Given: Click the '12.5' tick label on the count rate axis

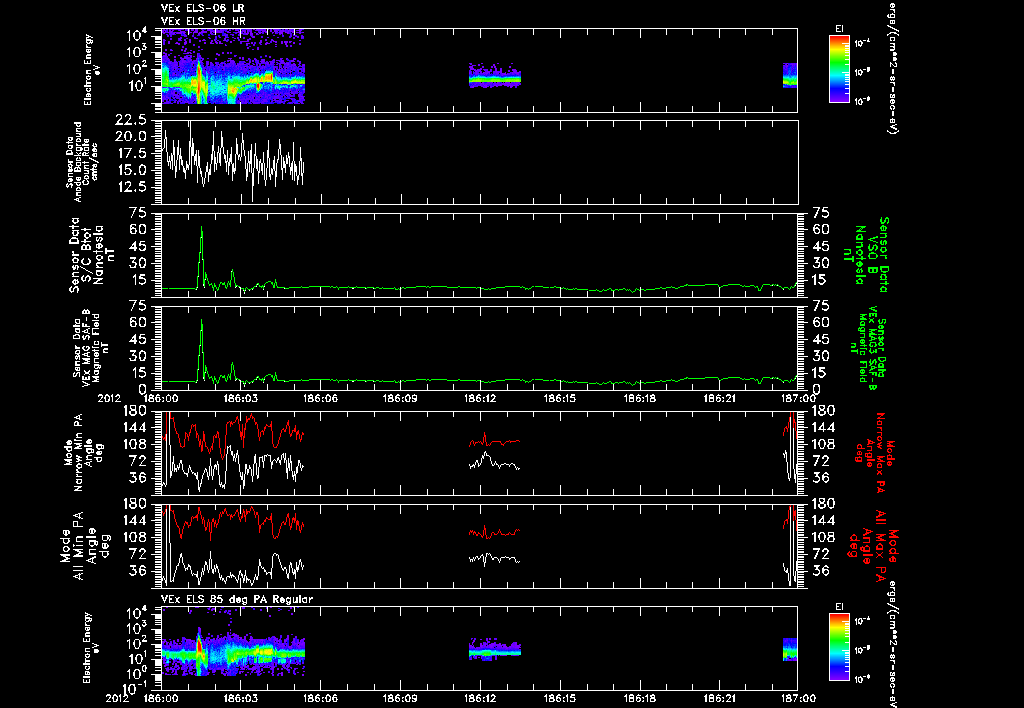Looking at the screenshot, I should point(131,187).
